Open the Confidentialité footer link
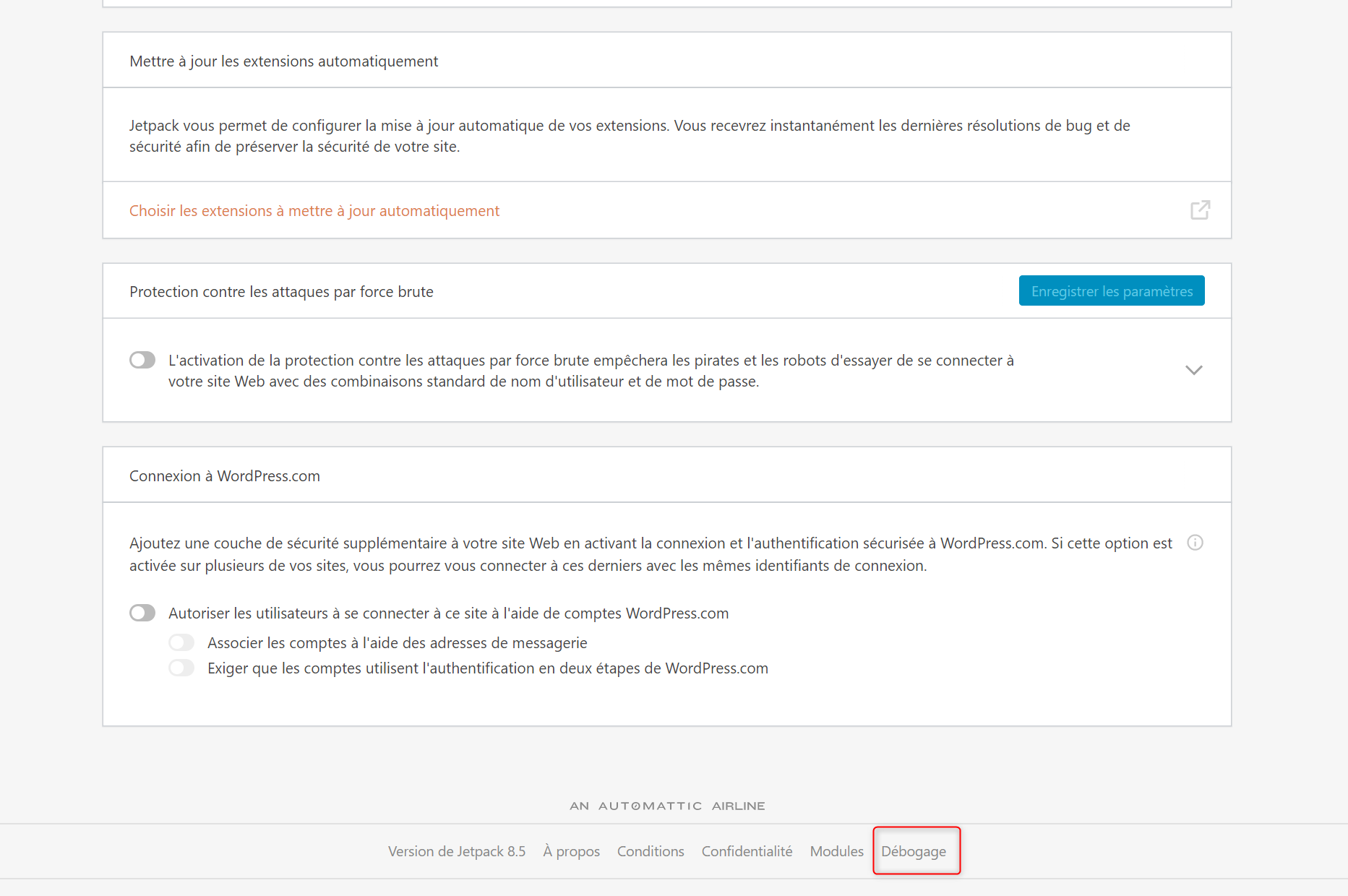Viewport: 1348px width, 896px height. pos(747,851)
